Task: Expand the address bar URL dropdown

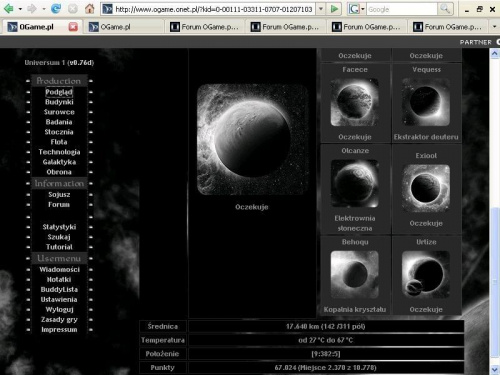Action: tap(321, 9)
